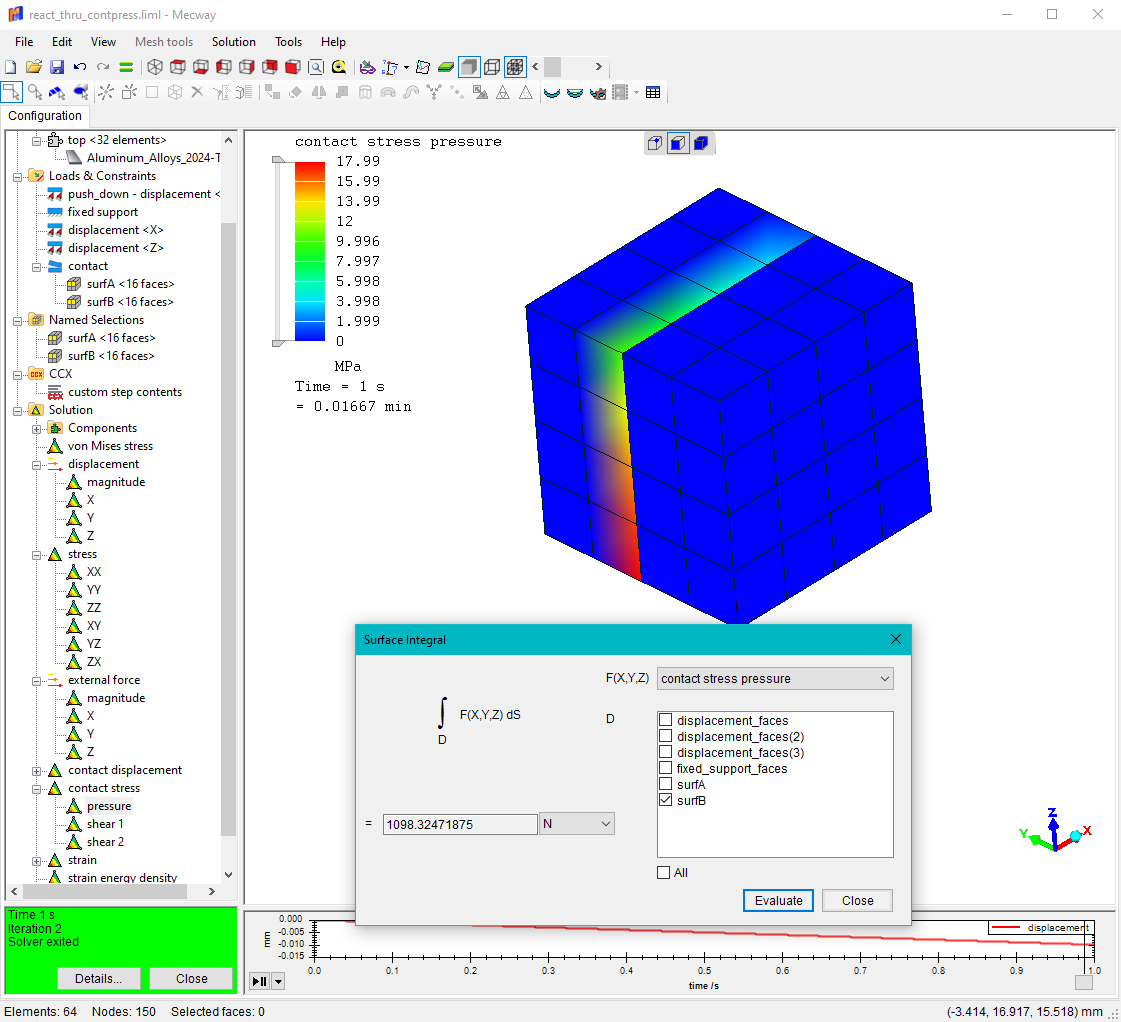Click the top slider handle of color legend
1121x1022 pixels.
[x=279, y=160]
